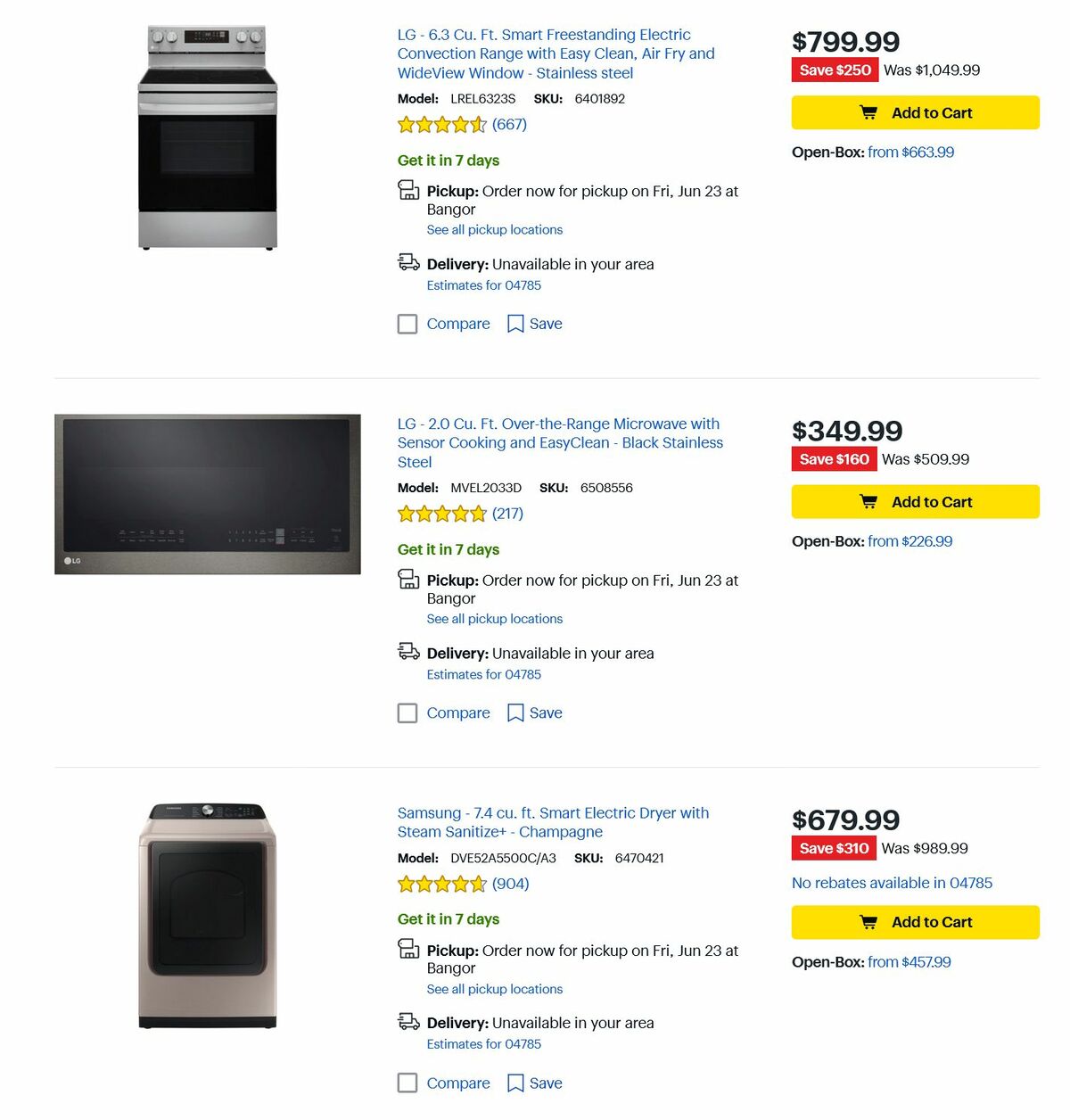
Task: Click the Save $310 red badge
Action: (835, 848)
